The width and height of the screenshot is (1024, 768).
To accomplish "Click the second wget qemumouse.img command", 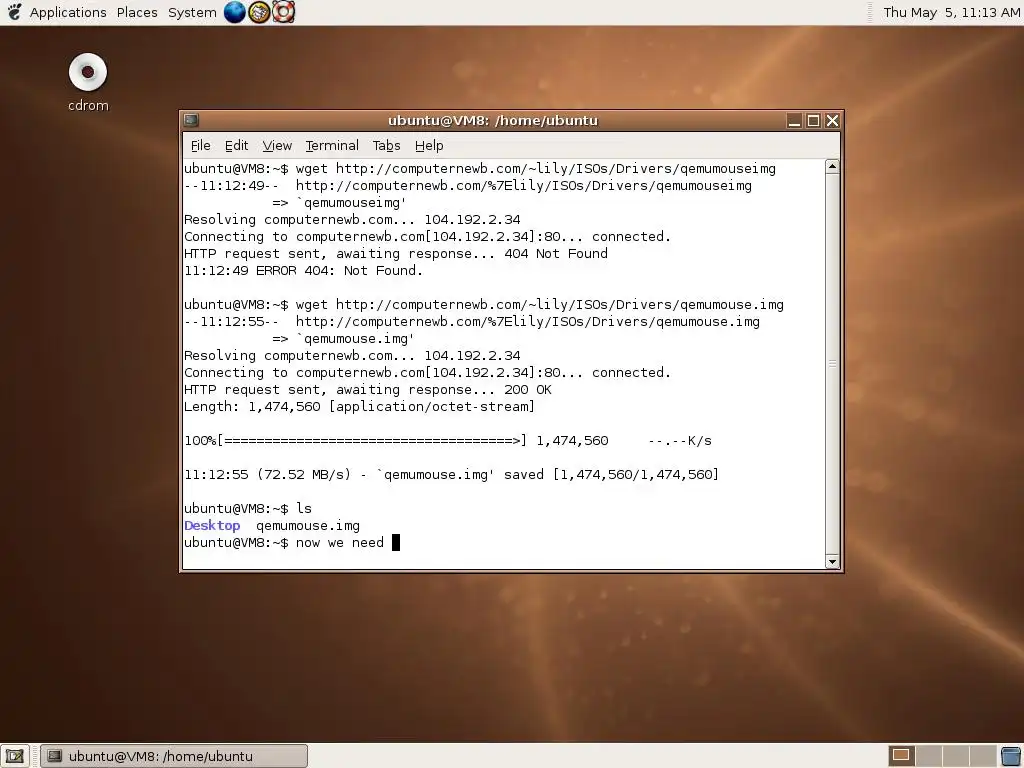I will pos(484,304).
